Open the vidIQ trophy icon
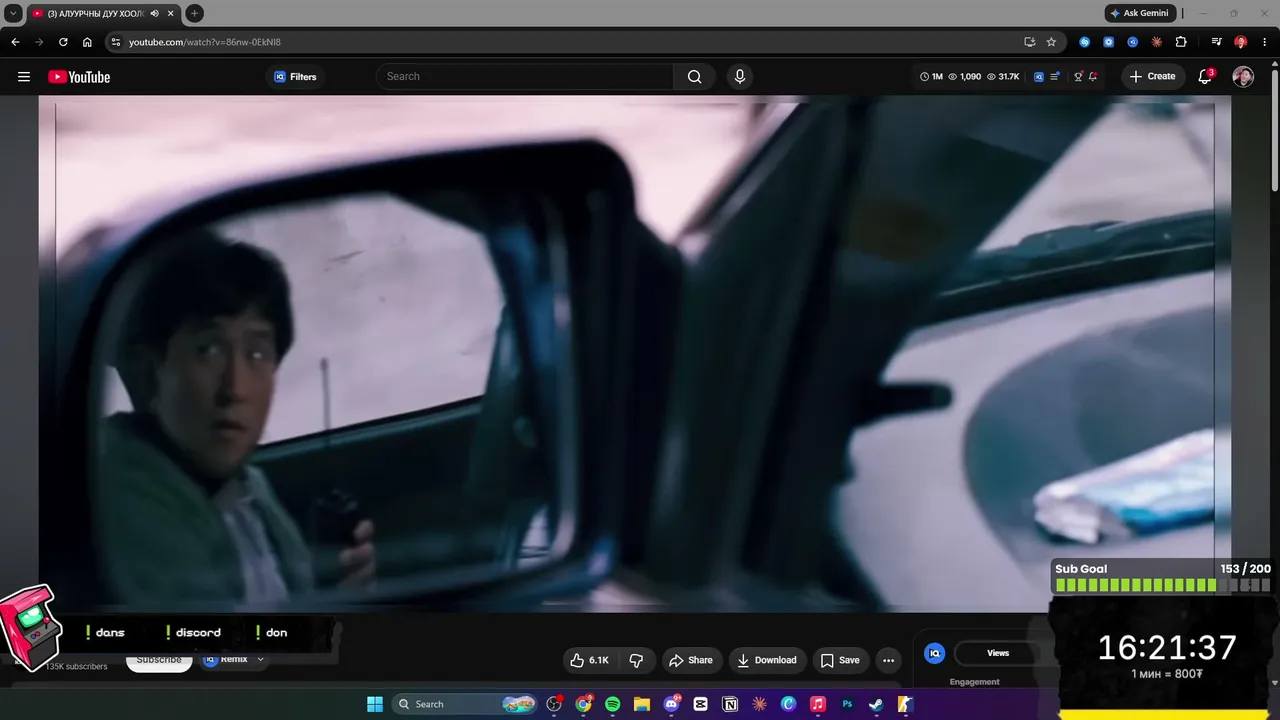Viewport: 1280px width, 720px height. (1078, 77)
